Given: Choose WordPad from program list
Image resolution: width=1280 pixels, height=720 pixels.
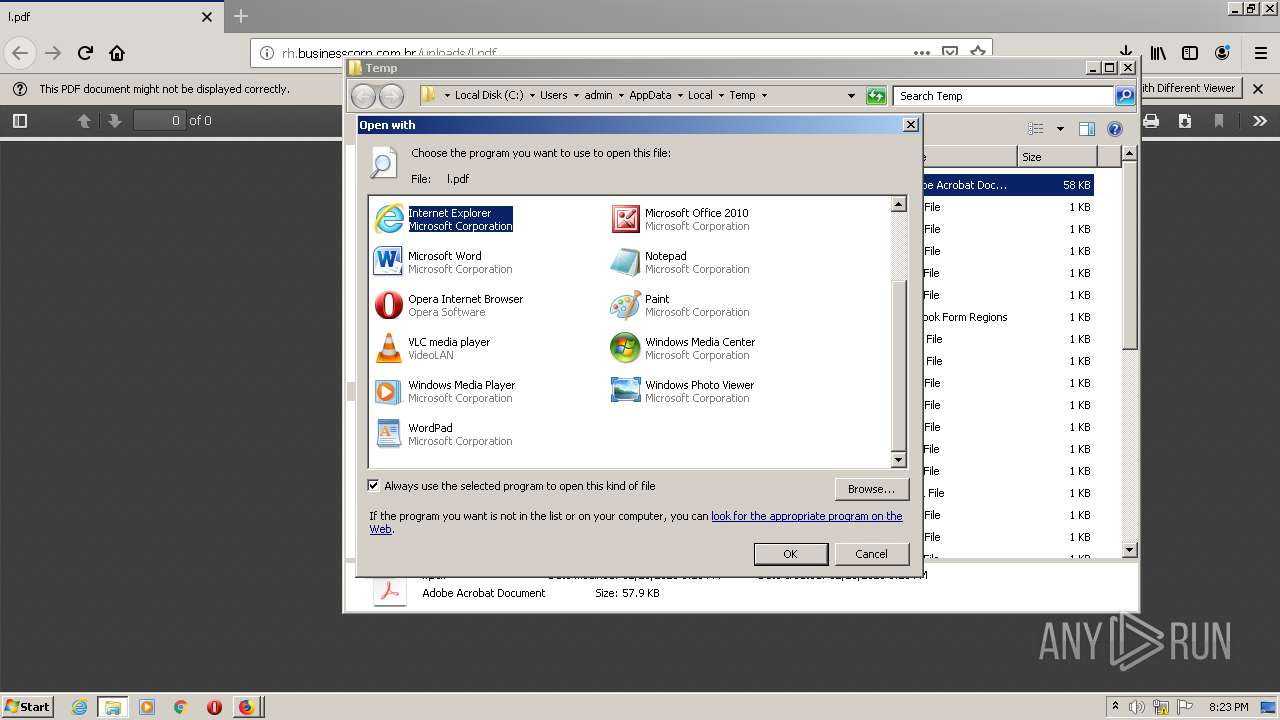Looking at the screenshot, I should pos(444,434).
